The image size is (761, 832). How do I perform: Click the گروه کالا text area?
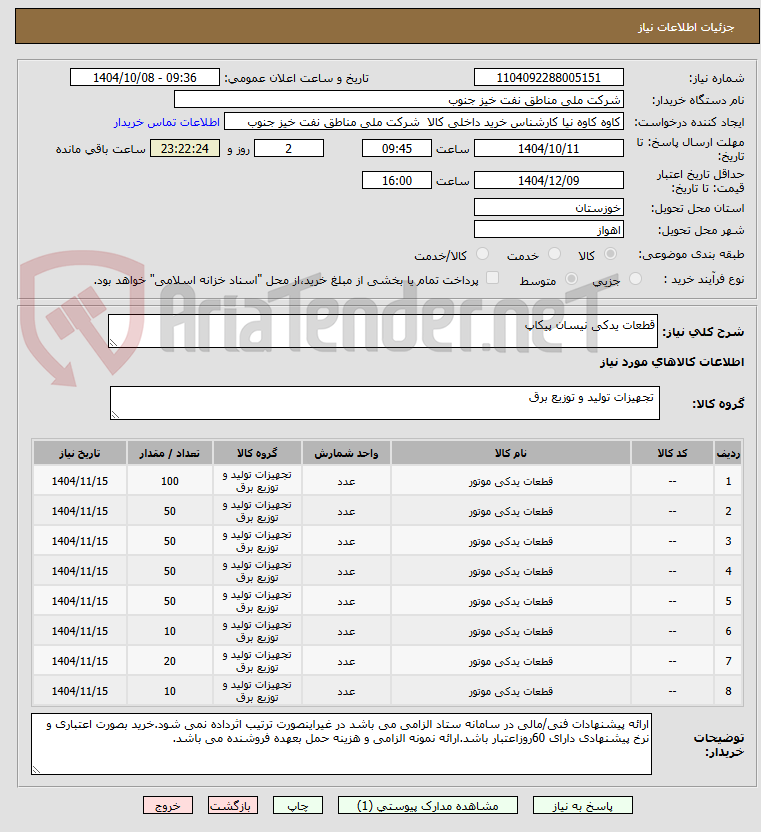[385, 403]
